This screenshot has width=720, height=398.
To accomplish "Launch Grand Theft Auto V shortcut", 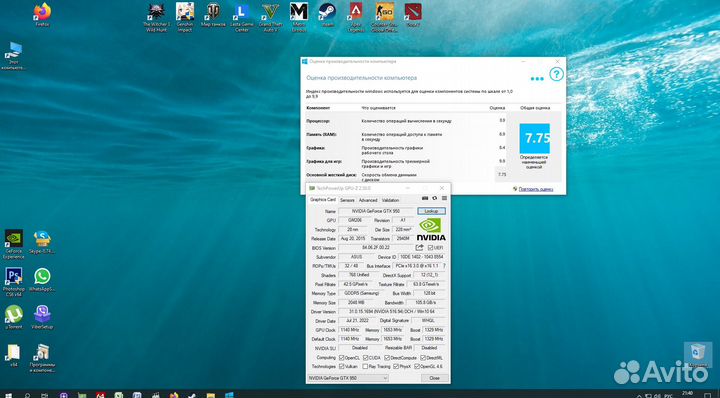I will coord(270,17).
